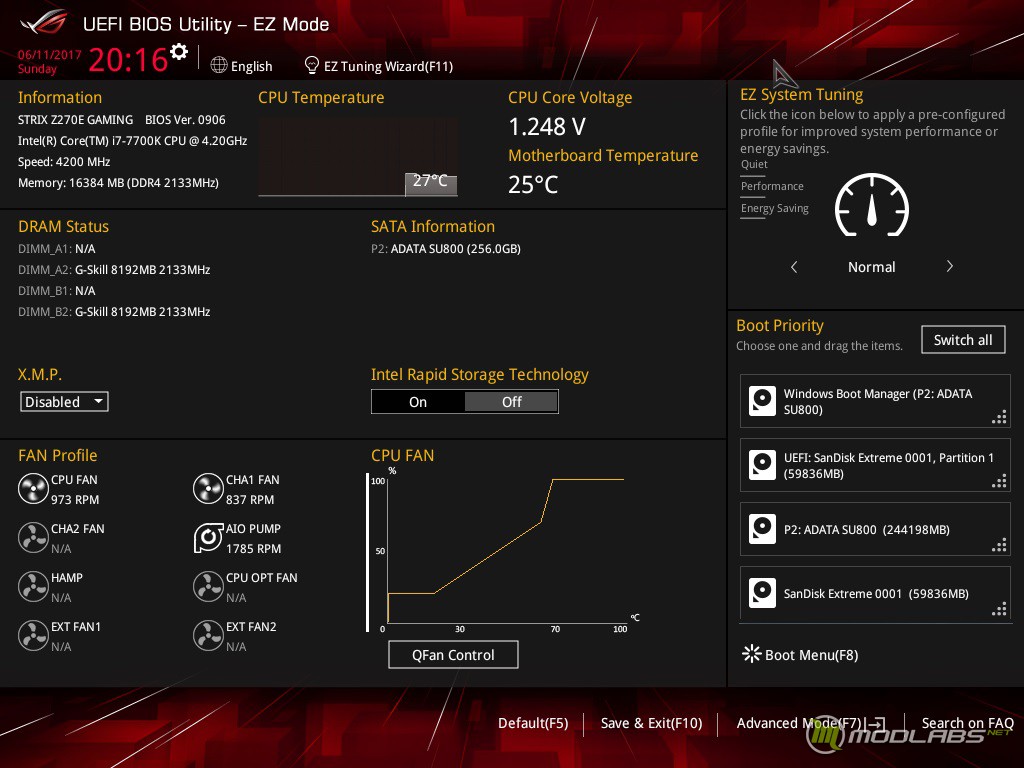Choose the Energy Saving tuning profile

(775, 209)
